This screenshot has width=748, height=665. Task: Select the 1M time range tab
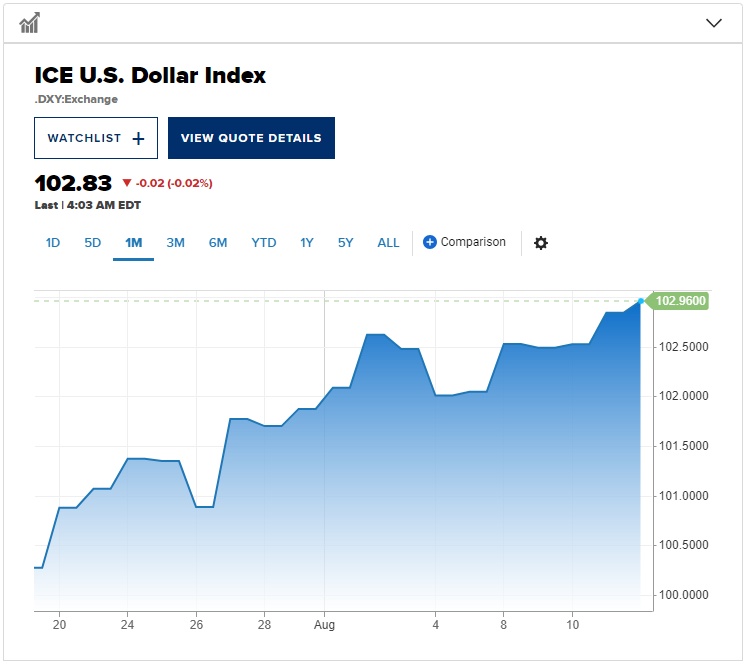[133, 242]
